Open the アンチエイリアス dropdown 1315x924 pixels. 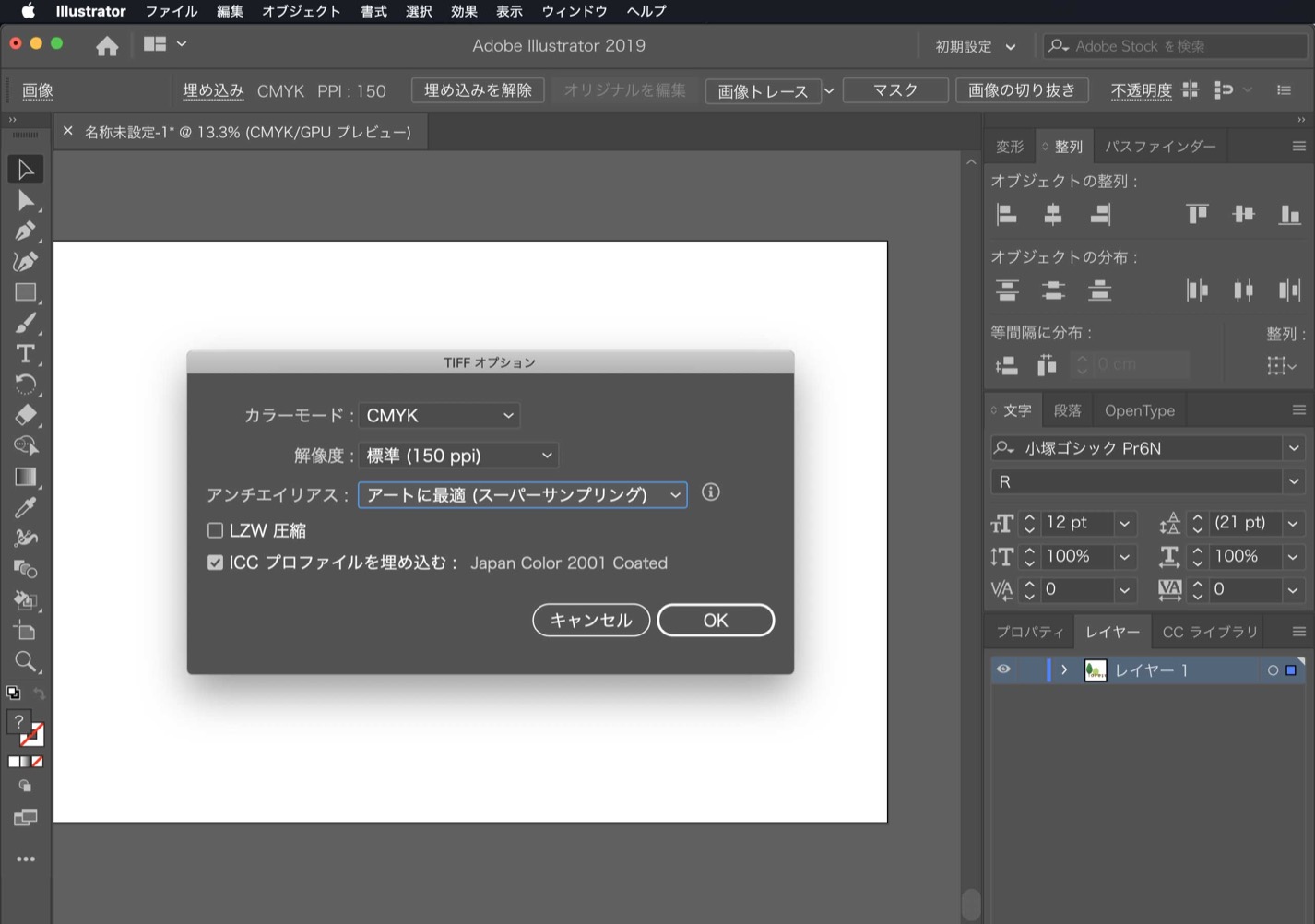tap(523, 495)
